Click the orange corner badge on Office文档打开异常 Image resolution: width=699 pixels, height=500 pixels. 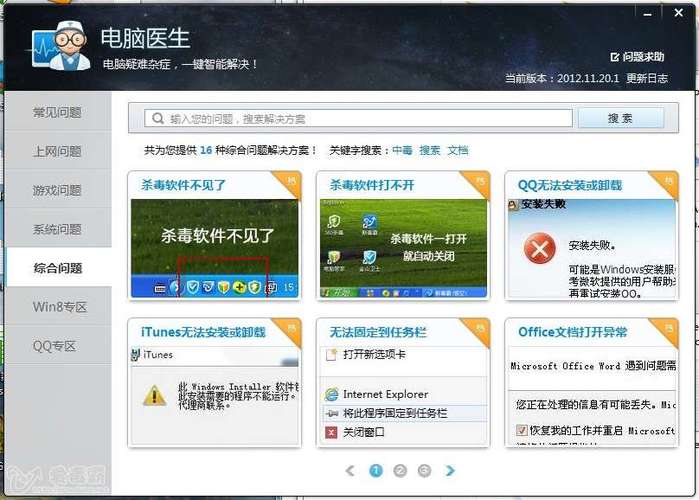pos(667,330)
